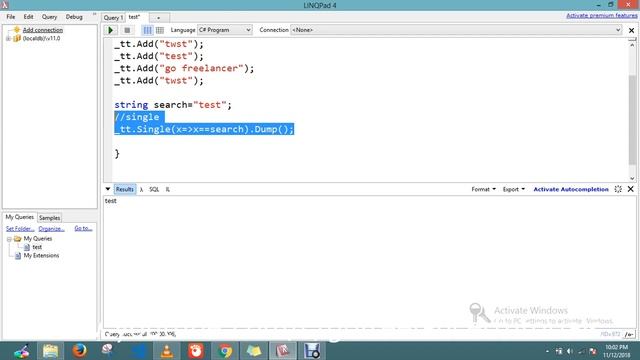Open File Explorer from taskbar
Screen dimensions: 640x360
(x=50, y=351)
